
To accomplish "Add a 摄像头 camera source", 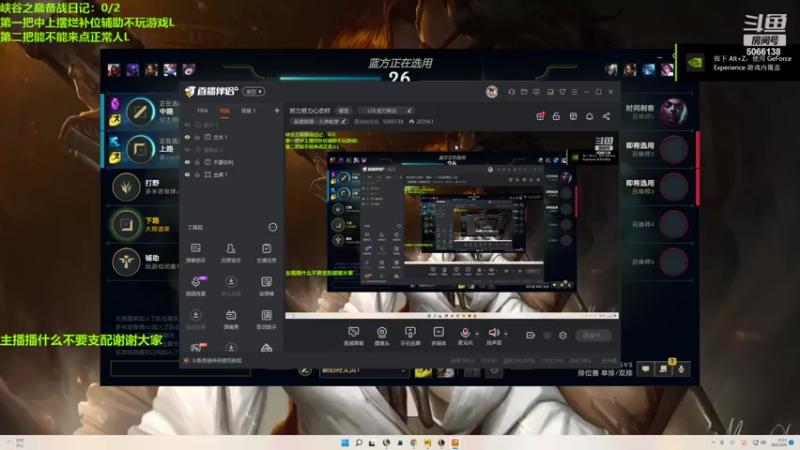I will tap(382, 336).
